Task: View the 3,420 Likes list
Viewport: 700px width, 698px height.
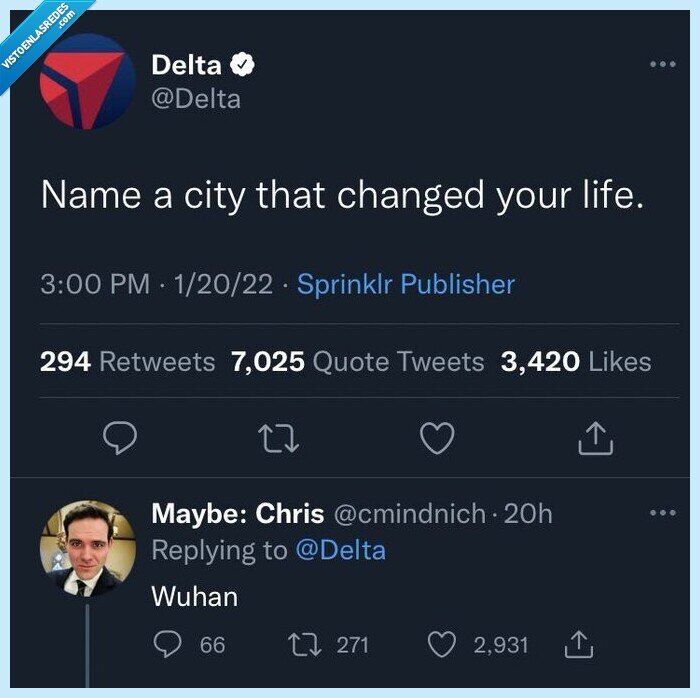Action: pyautogui.click(x=575, y=361)
